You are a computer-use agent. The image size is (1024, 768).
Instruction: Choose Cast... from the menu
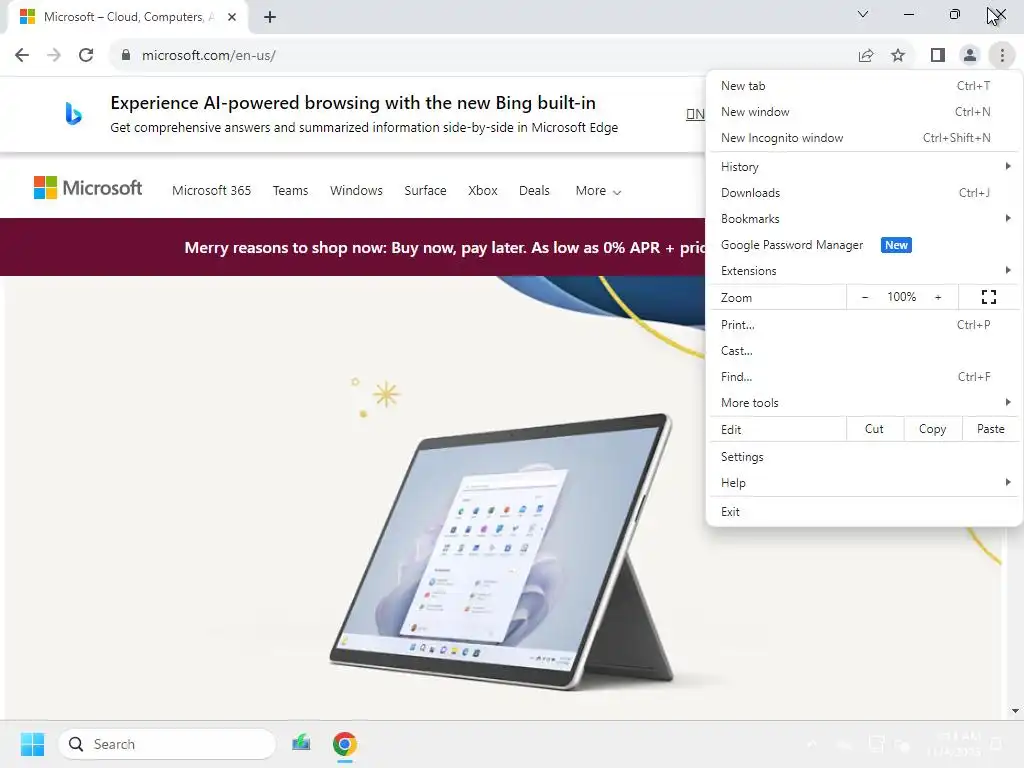click(863, 351)
